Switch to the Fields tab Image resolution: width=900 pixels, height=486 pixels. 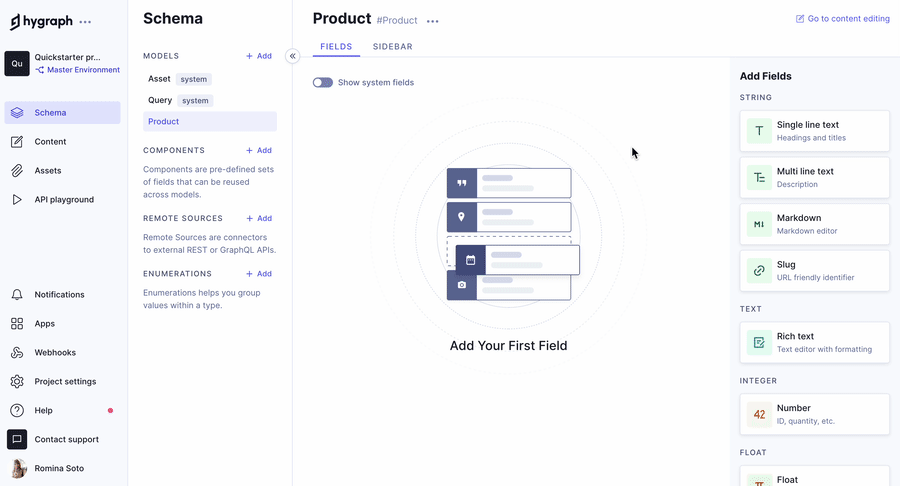[336, 47]
